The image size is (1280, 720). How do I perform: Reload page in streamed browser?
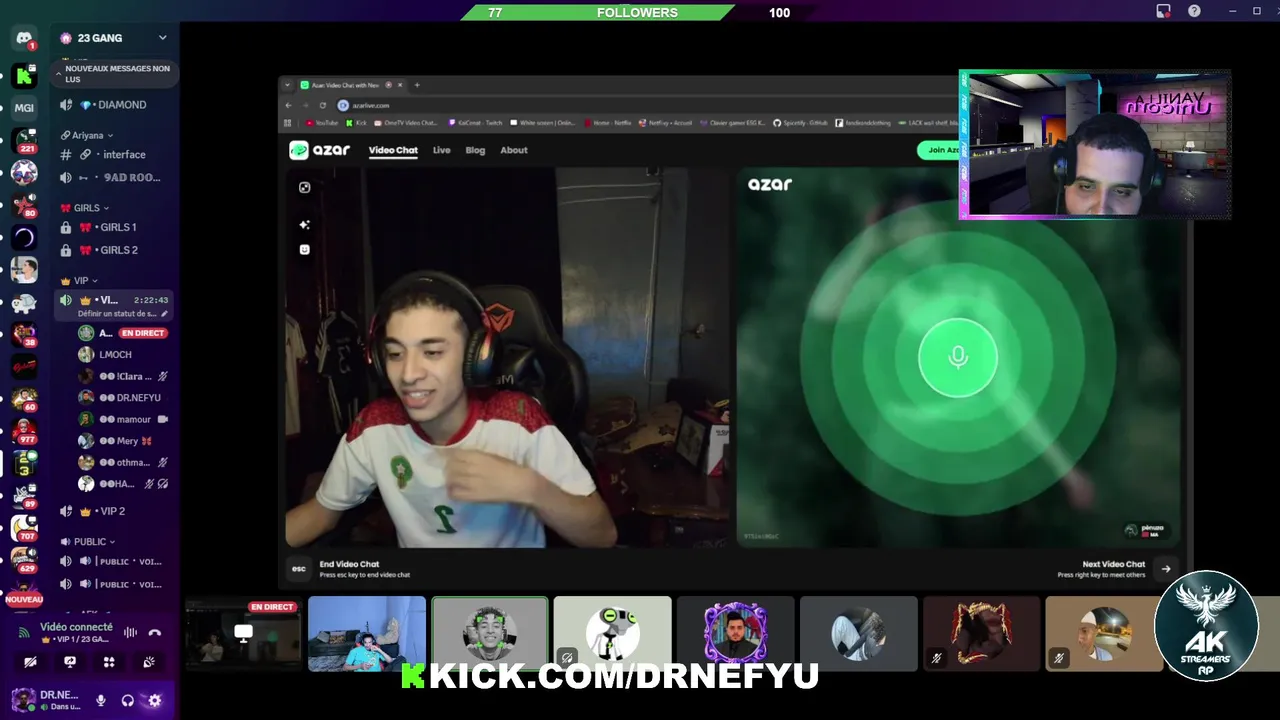coord(322,105)
